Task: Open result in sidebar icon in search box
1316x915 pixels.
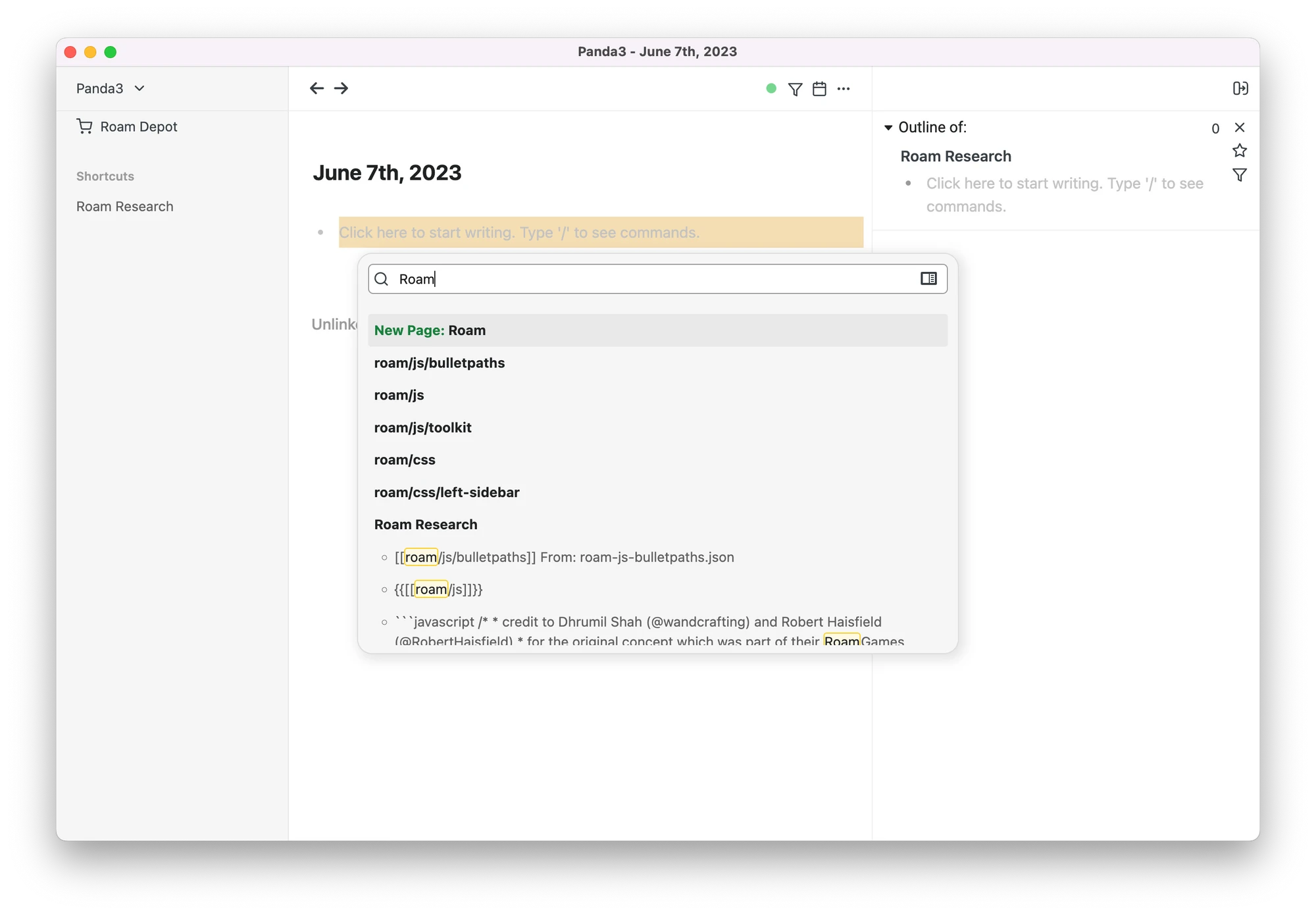Action: pos(928,278)
